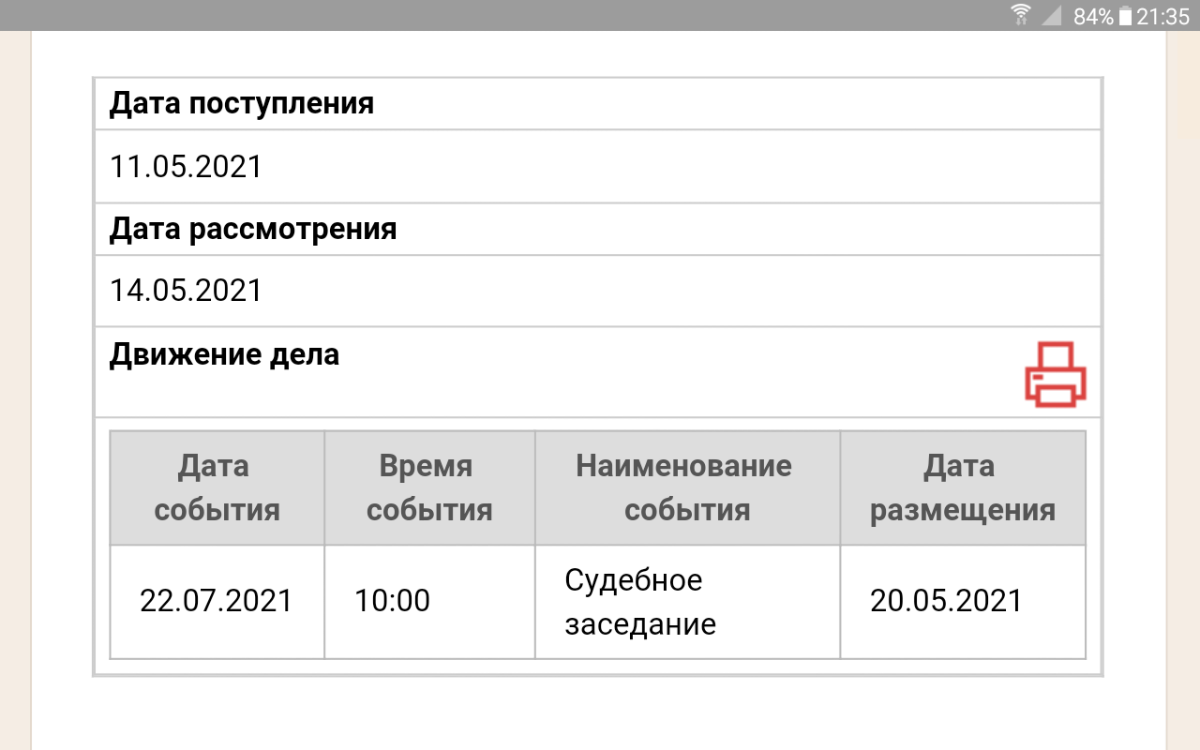Image resolution: width=1200 pixels, height=750 pixels.
Task: Select the event date 22.07.2021 cell
Action: pos(217,601)
